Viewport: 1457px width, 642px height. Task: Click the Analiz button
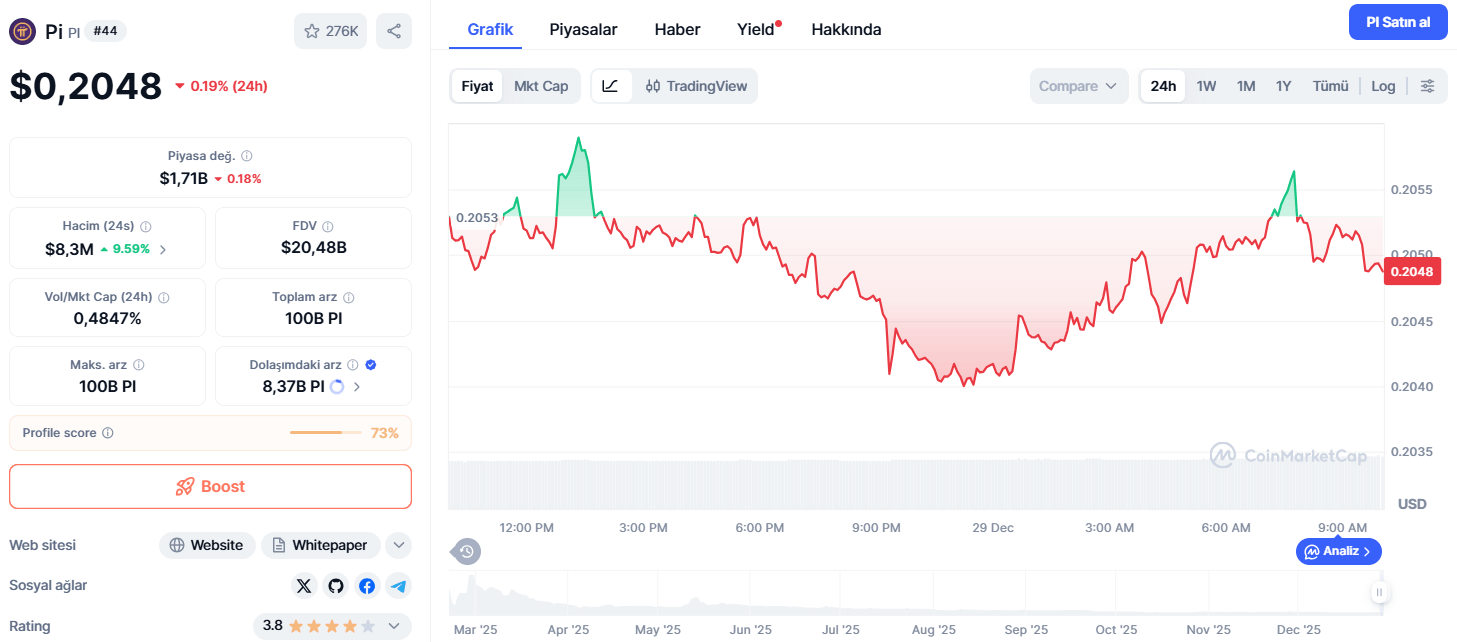pos(1339,551)
